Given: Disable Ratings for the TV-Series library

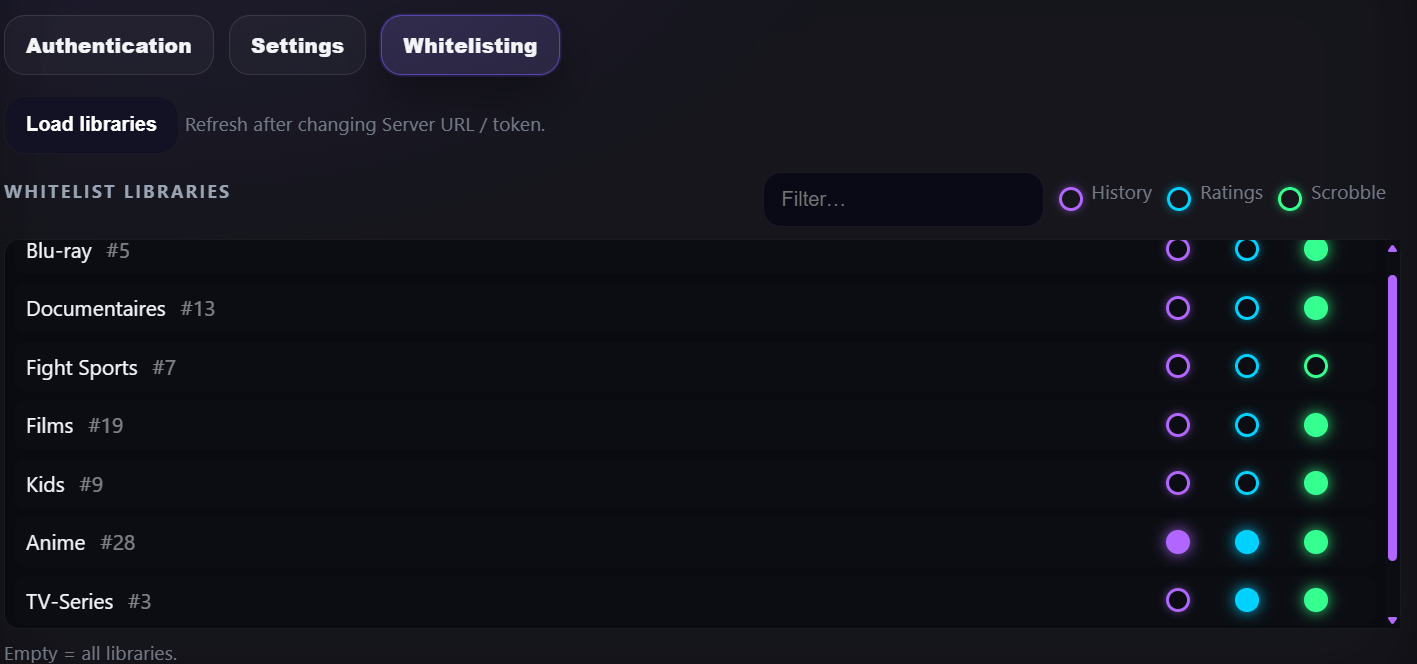Looking at the screenshot, I should click(x=1246, y=600).
